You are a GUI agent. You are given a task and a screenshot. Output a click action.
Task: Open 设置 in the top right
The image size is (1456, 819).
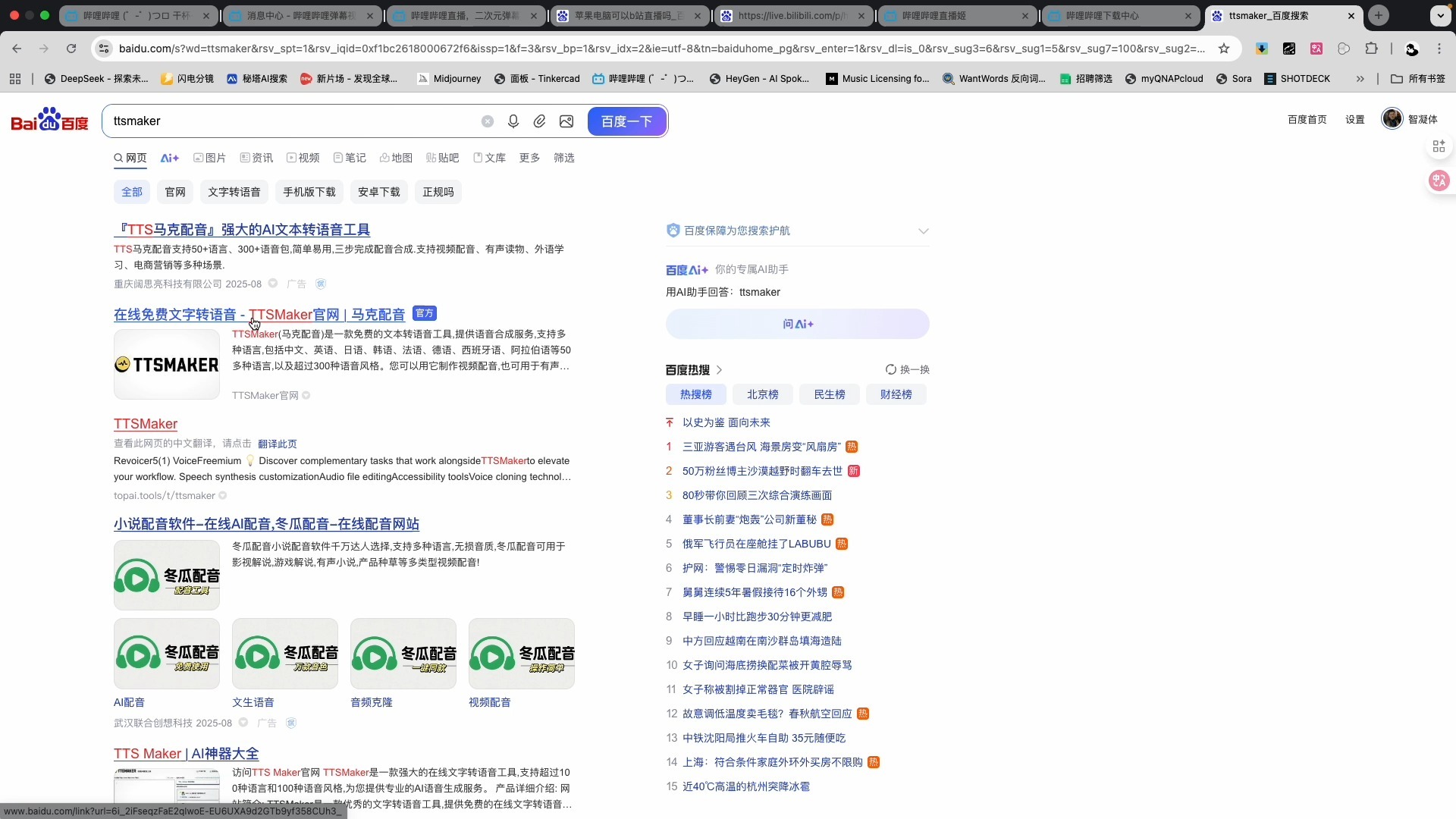point(1355,120)
